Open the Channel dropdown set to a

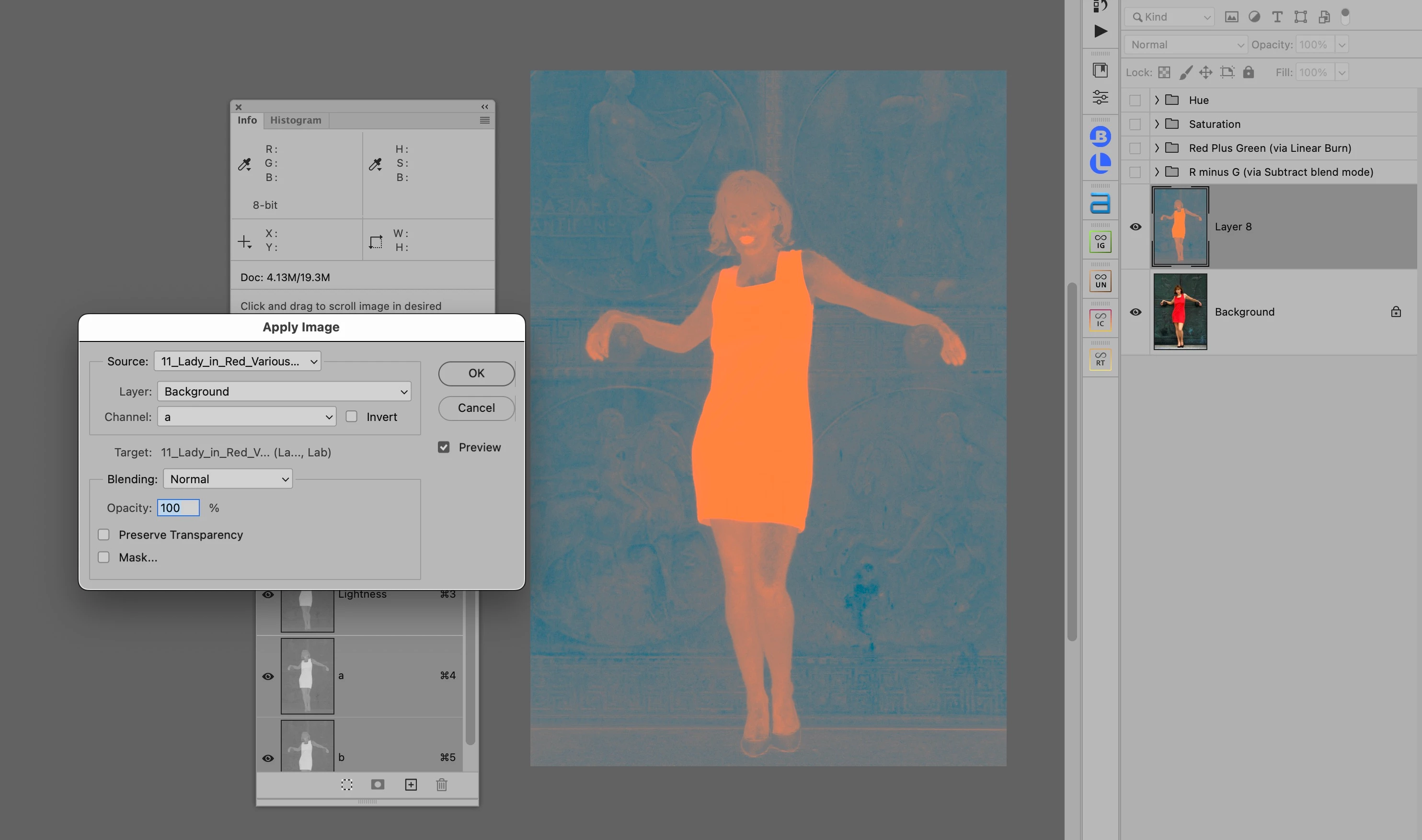tap(246, 417)
